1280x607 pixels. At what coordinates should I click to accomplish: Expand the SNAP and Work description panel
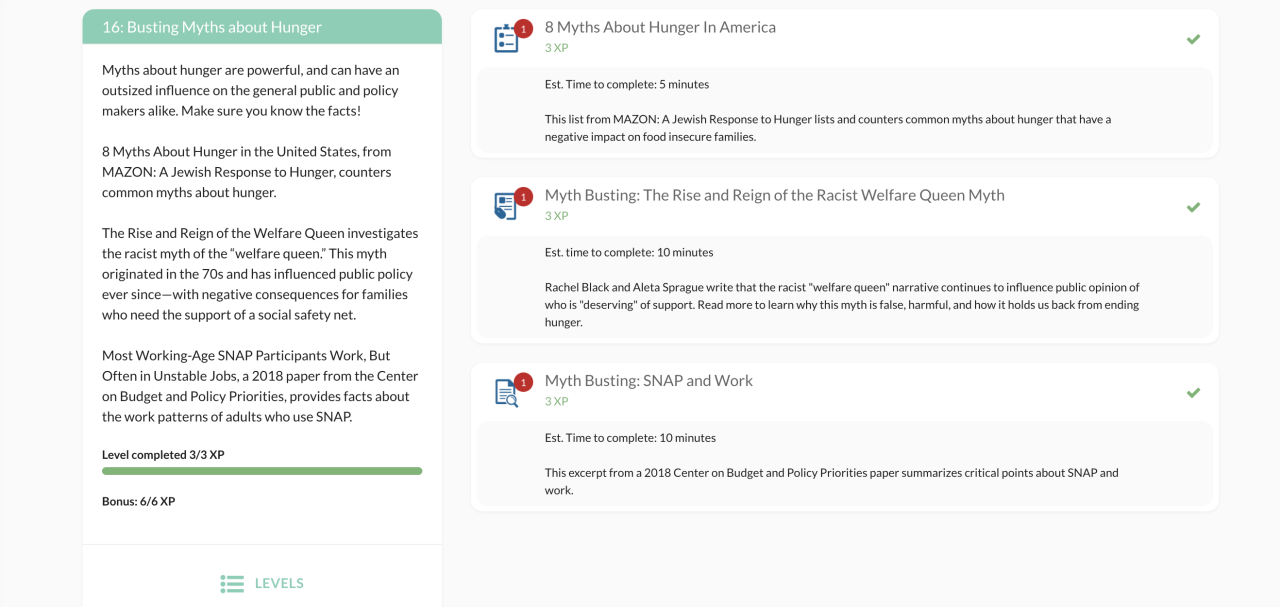[x=845, y=463]
